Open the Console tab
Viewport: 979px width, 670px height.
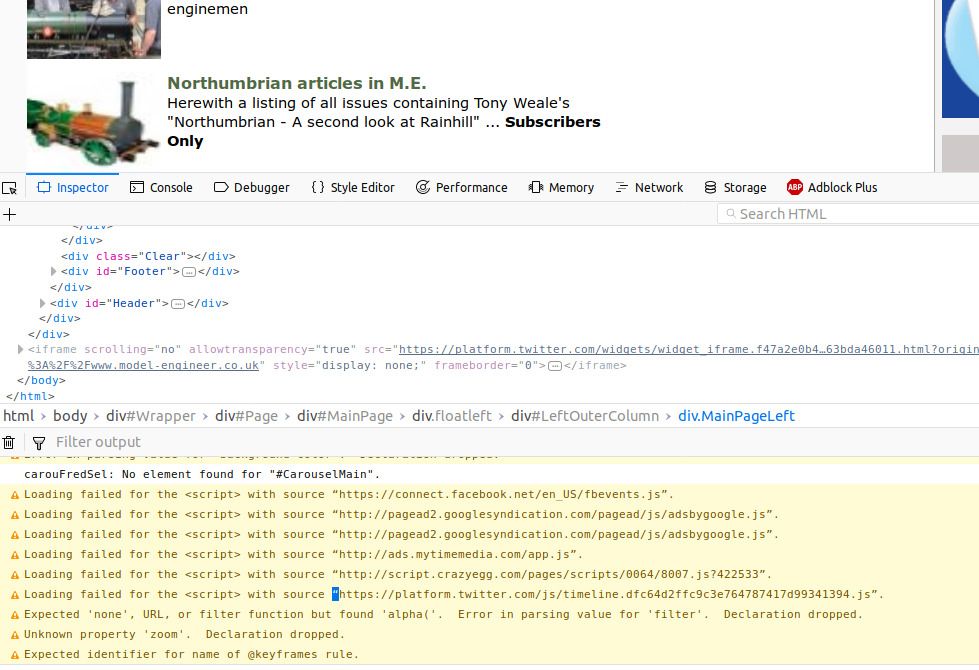[161, 187]
